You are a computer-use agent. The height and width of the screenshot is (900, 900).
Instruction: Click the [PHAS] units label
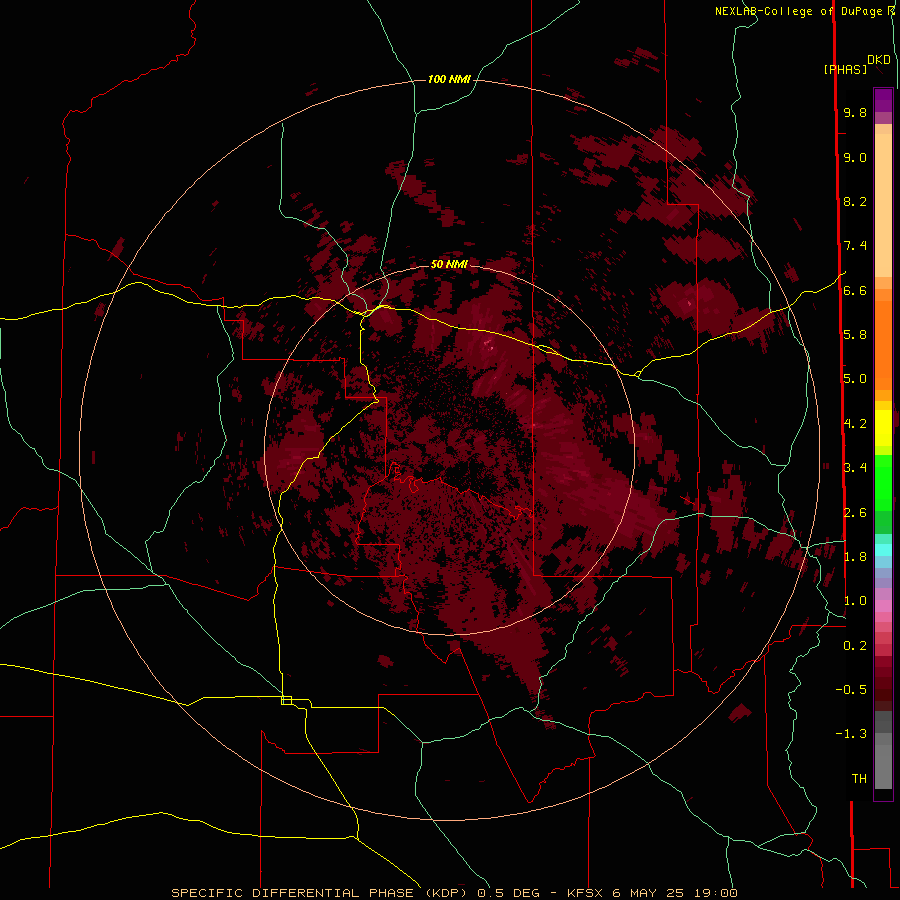coord(845,70)
